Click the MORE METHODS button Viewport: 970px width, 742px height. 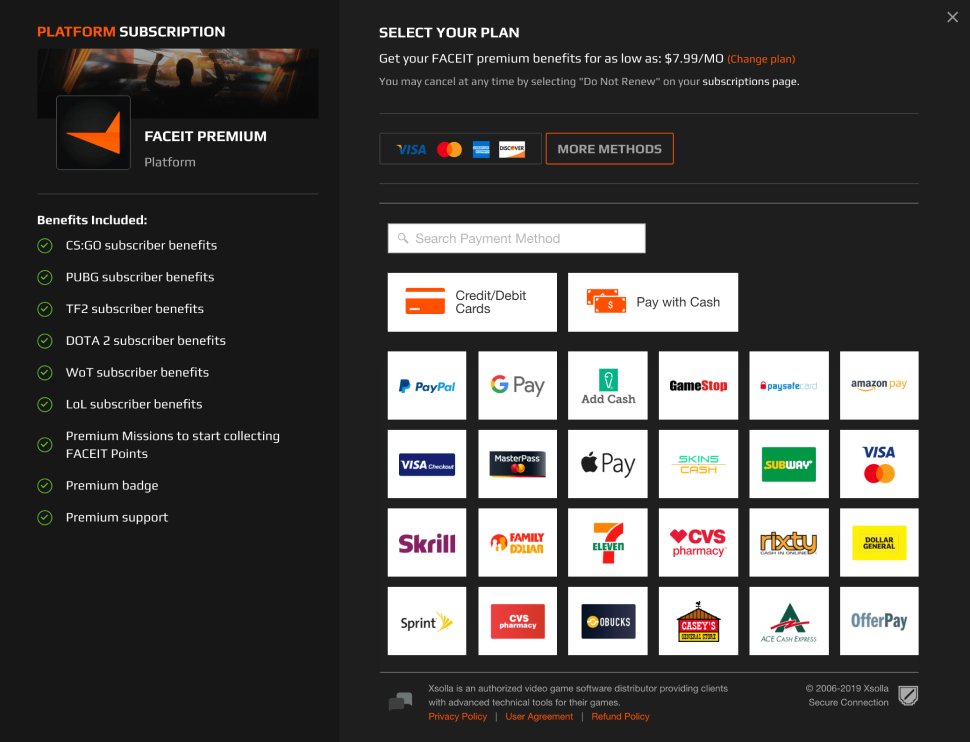(x=609, y=148)
